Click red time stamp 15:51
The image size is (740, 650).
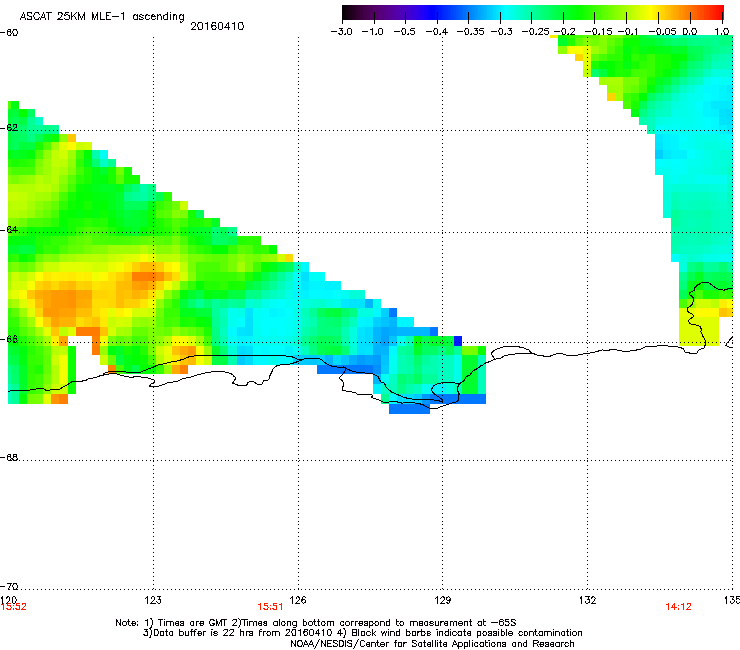270,607
